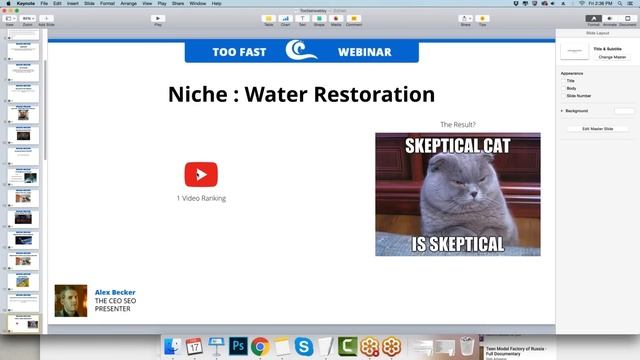Open the Edit menu

pyautogui.click(x=57, y=3)
